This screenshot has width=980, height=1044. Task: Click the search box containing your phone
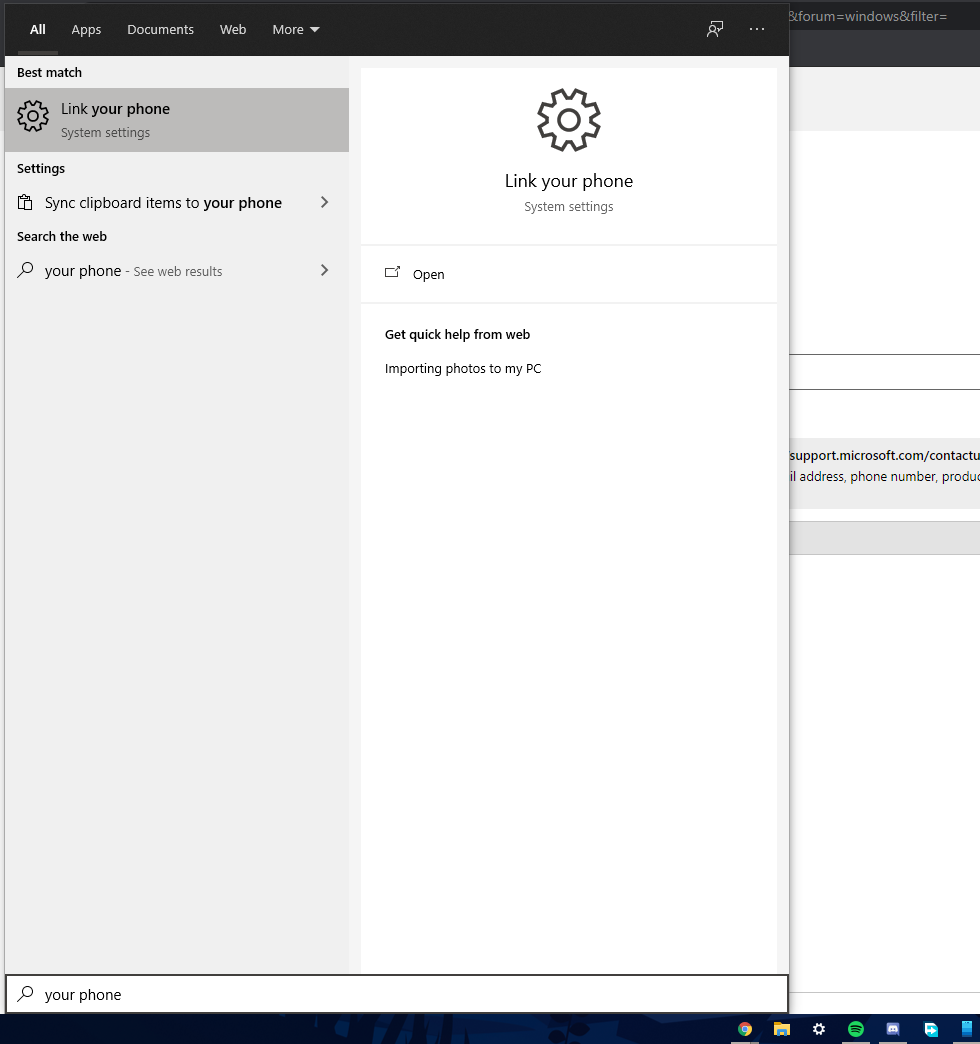pyautogui.click(x=397, y=995)
